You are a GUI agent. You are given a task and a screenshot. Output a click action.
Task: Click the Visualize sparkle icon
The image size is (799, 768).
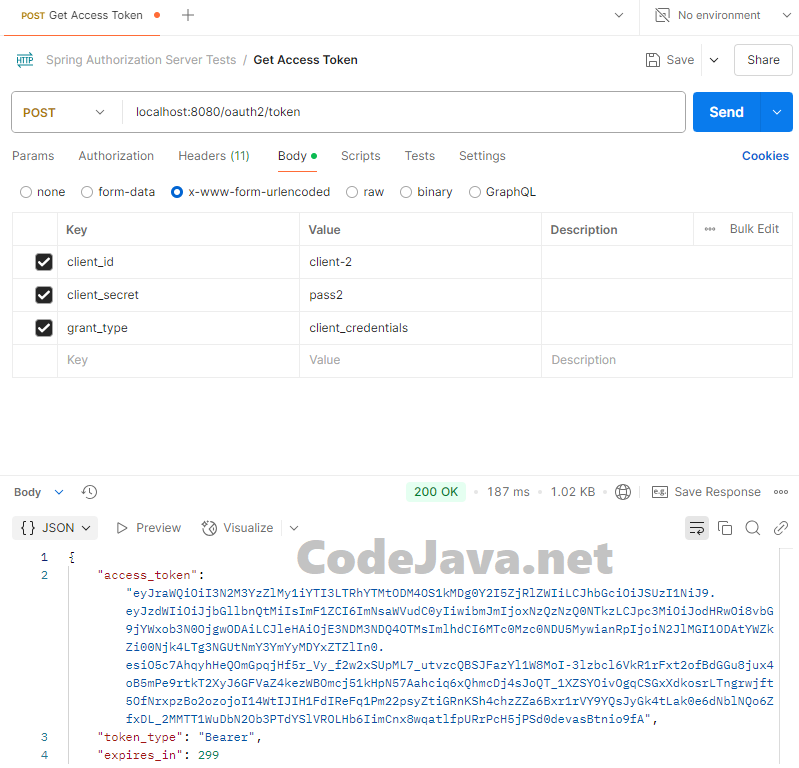pos(209,528)
